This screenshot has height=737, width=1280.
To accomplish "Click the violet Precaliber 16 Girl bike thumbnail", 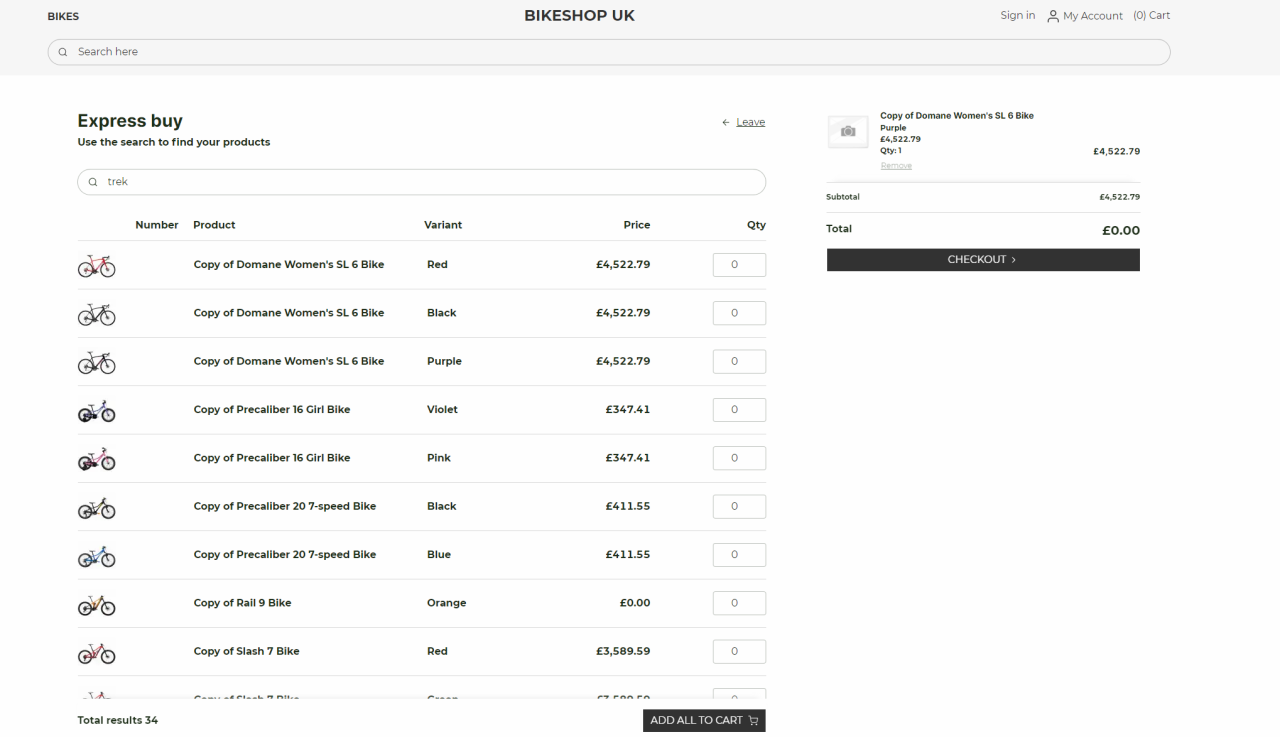I will point(96,411).
